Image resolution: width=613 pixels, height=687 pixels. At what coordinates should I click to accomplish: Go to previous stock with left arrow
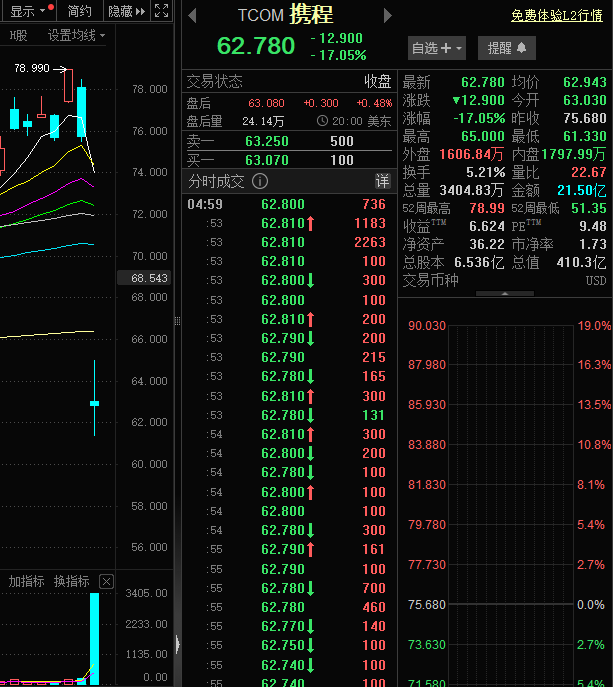point(193,15)
